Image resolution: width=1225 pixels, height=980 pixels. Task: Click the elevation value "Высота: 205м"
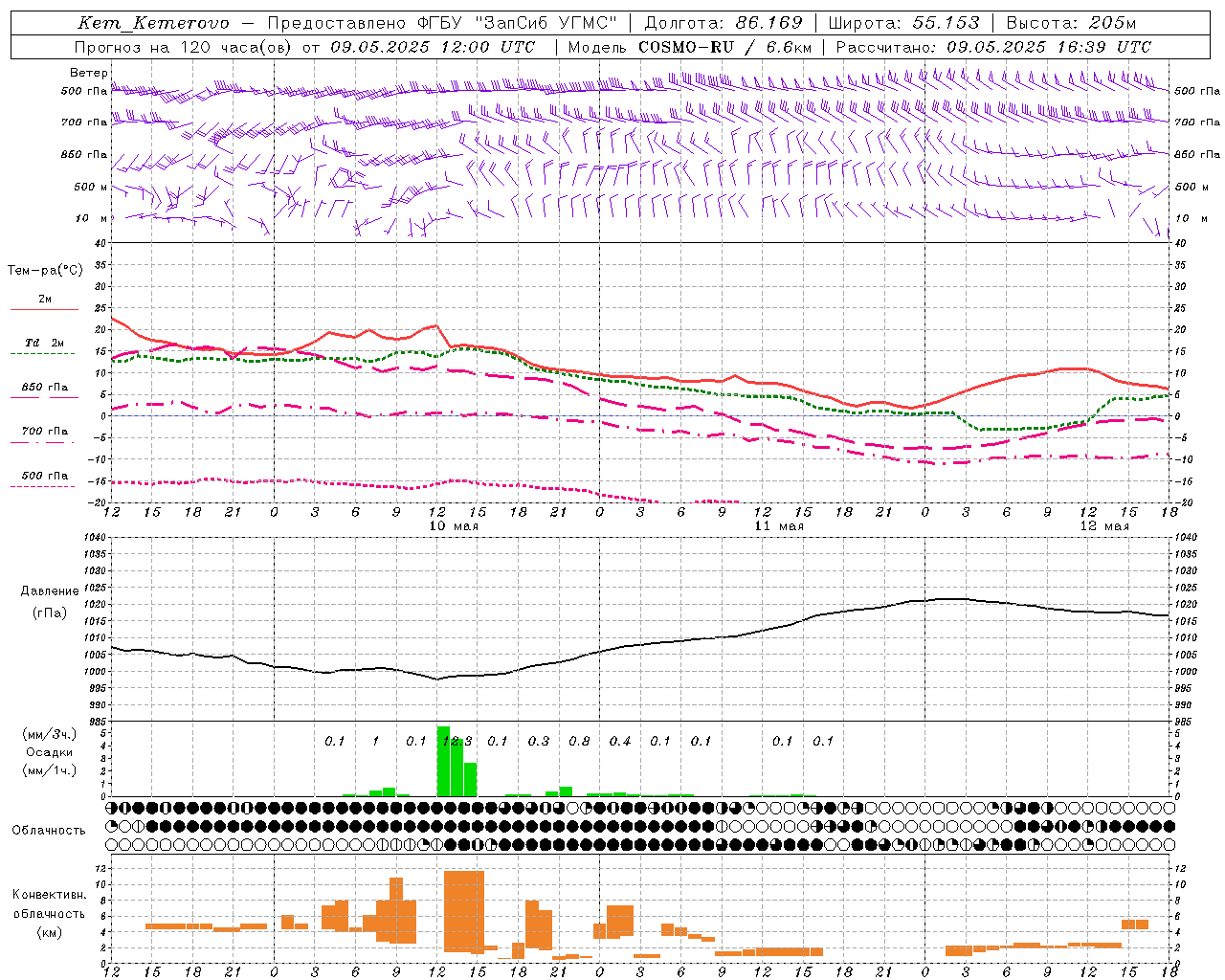coord(1071,23)
